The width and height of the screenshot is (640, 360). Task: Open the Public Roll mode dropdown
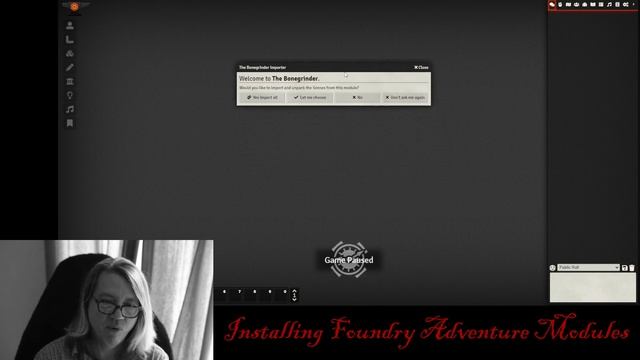pos(588,267)
